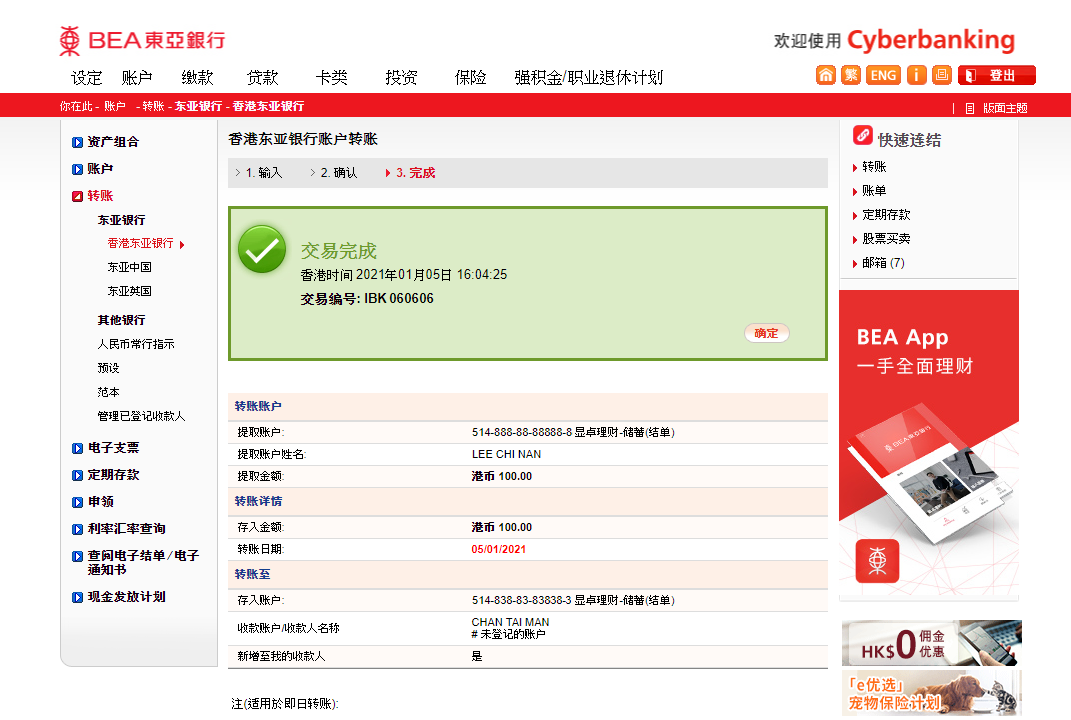Click breadcrumb 香港东亚银行
Screen dimensions: 1071x720
pyautogui.click(x=268, y=106)
